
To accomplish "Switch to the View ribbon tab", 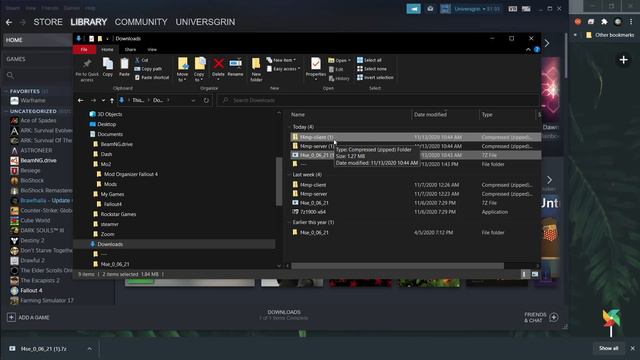I will click(x=152, y=49).
